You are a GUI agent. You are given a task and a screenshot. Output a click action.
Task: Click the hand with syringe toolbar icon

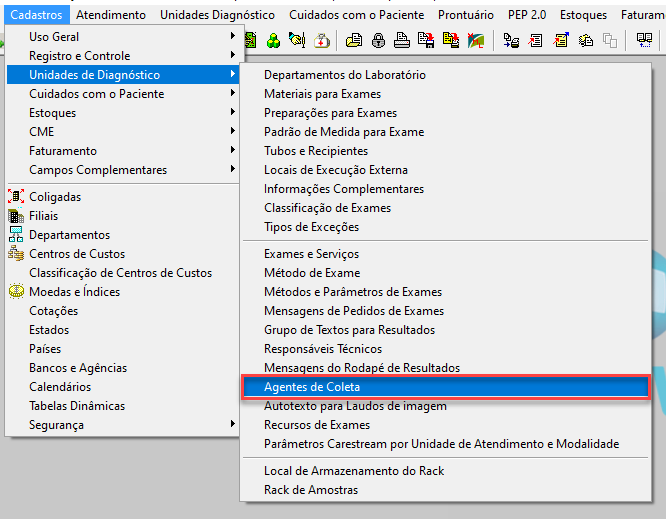pyautogui.click(x=297, y=40)
